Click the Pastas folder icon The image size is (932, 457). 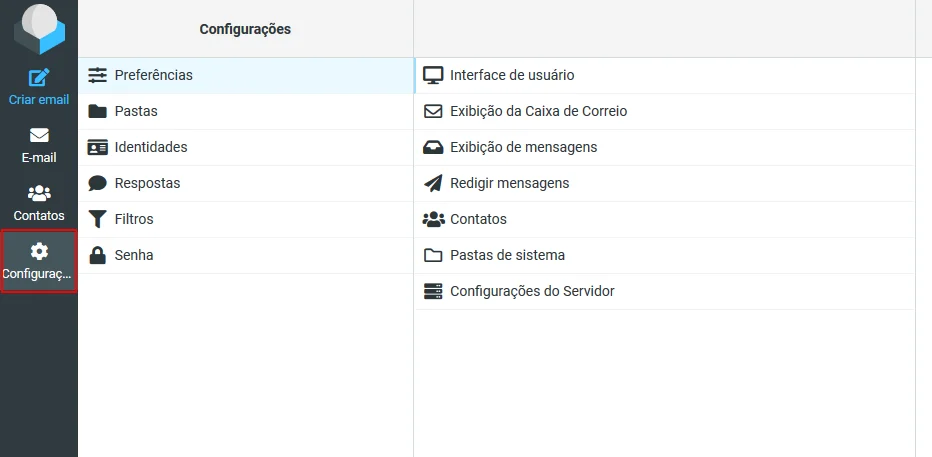tap(97, 112)
